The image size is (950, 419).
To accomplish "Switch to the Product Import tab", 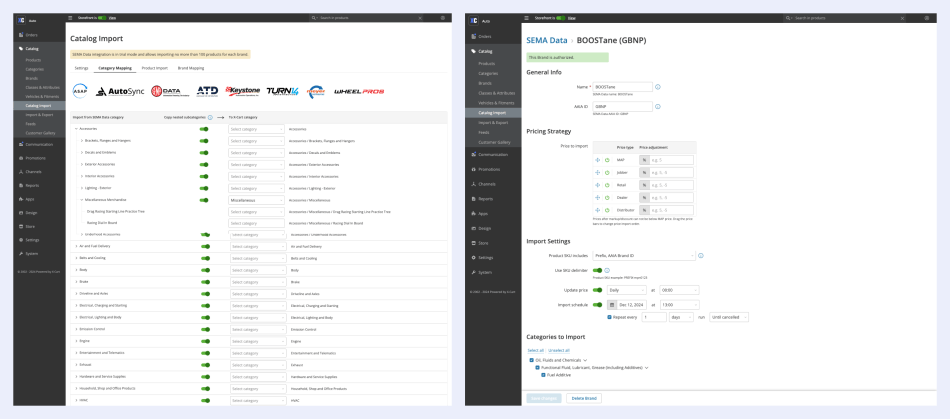I will (x=154, y=68).
